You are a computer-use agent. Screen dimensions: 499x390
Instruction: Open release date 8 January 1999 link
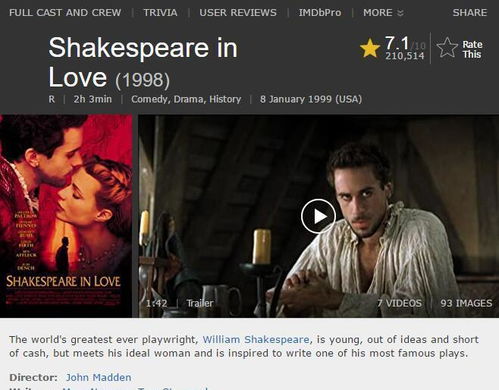pyautogui.click(x=311, y=99)
